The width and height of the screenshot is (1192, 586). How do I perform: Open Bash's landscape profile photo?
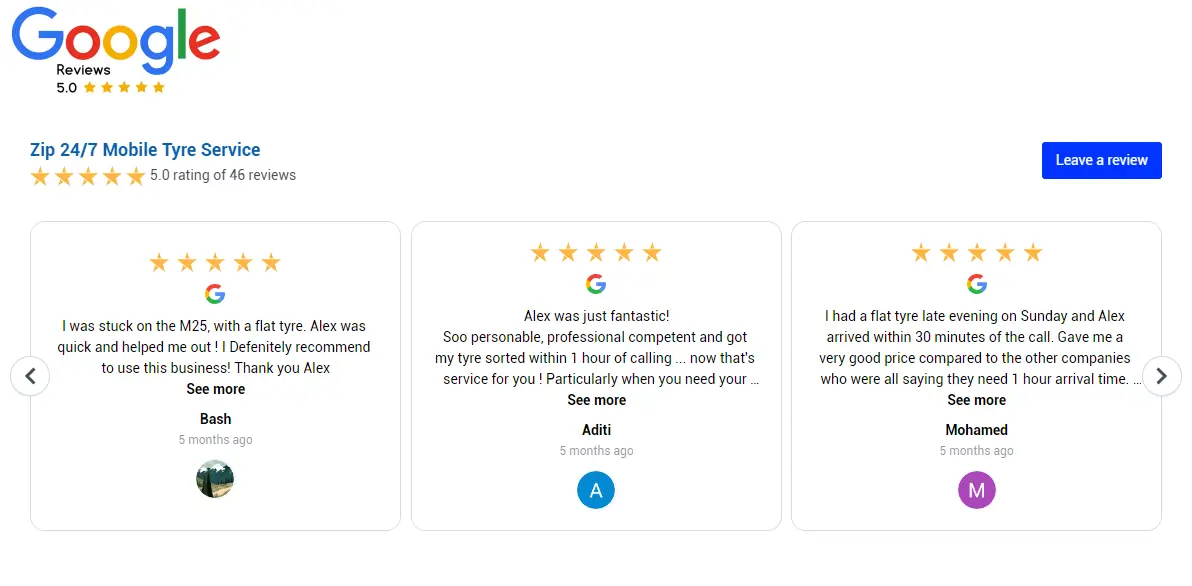point(215,479)
